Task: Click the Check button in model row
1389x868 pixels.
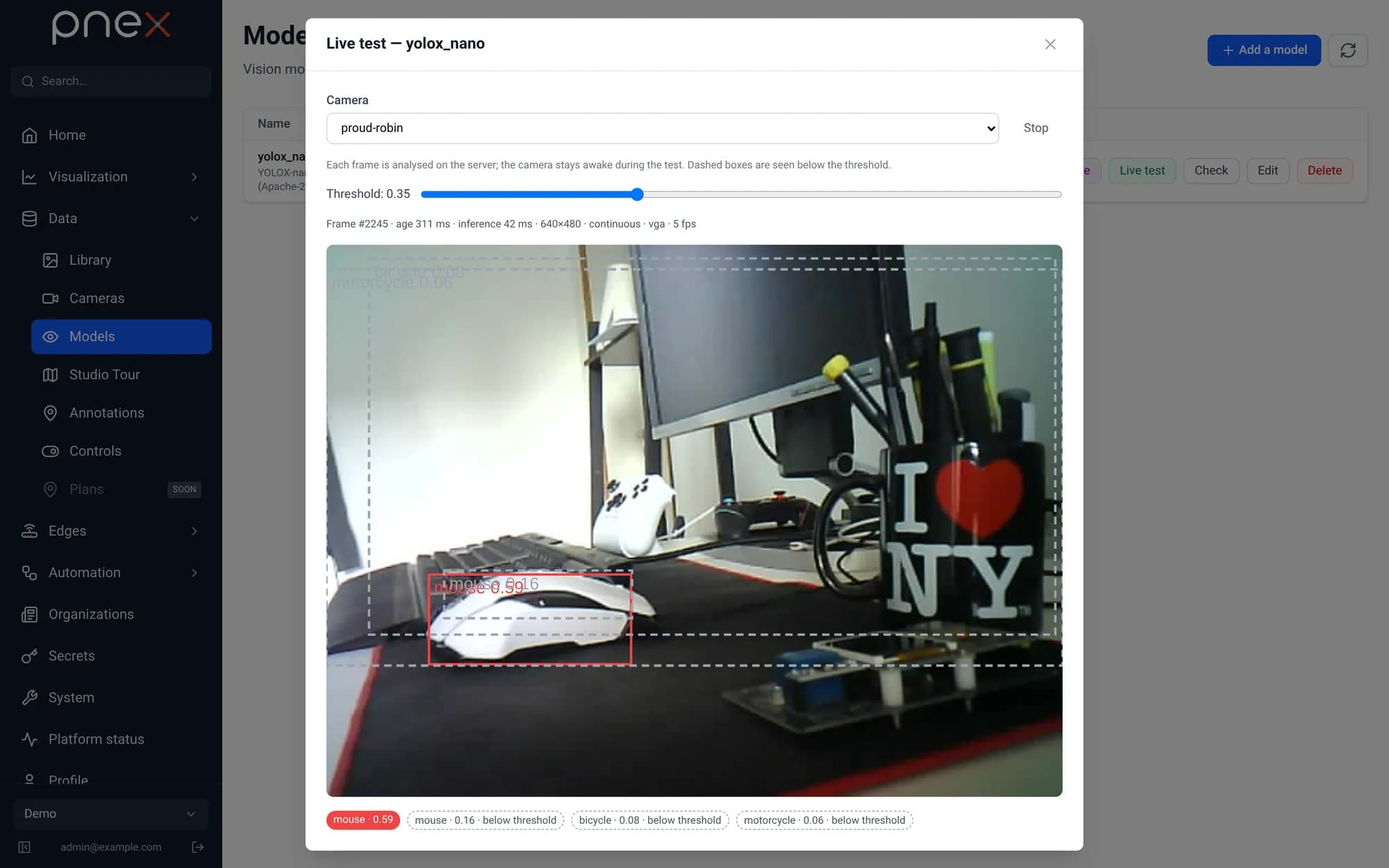Action: (1211, 171)
